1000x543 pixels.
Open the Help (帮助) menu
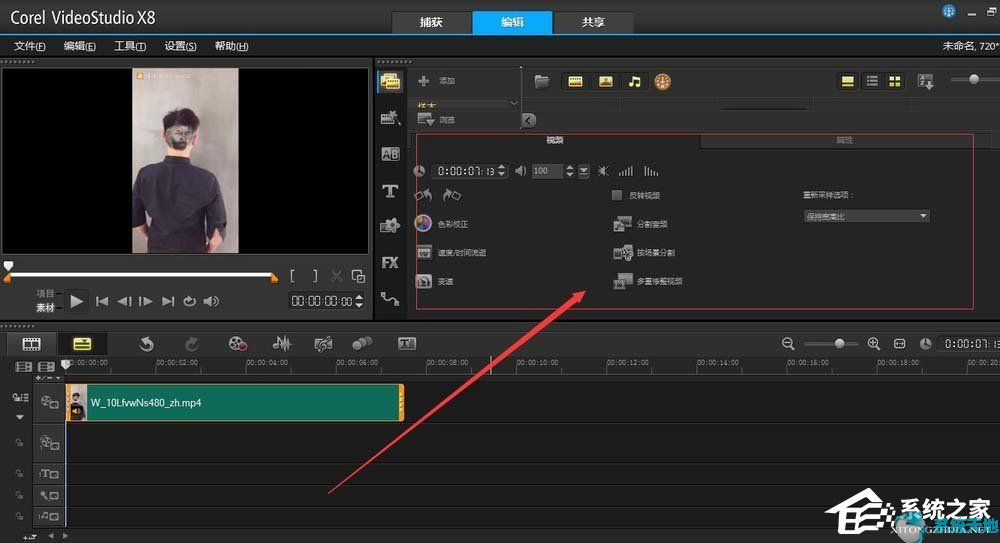(231, 46)
